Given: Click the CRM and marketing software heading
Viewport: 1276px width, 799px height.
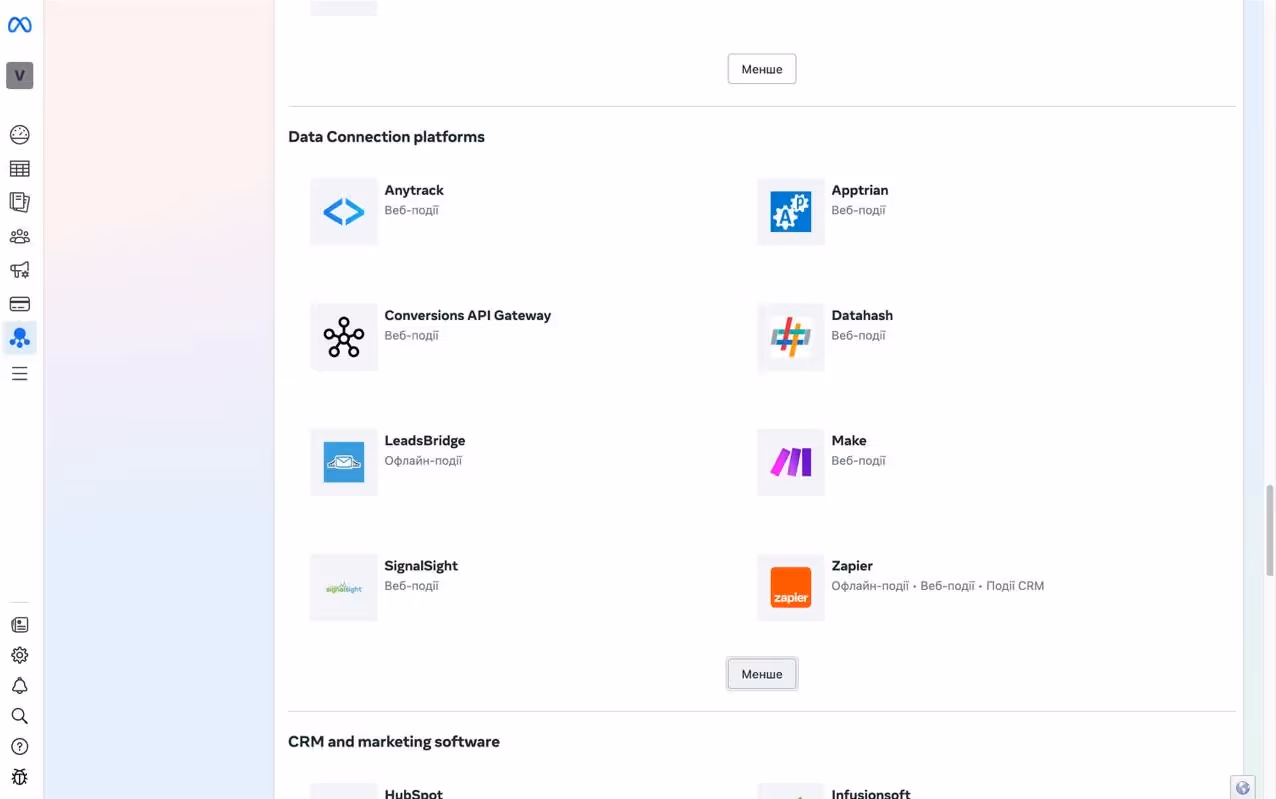Looking at the screenshot, I should coord(394,742).
